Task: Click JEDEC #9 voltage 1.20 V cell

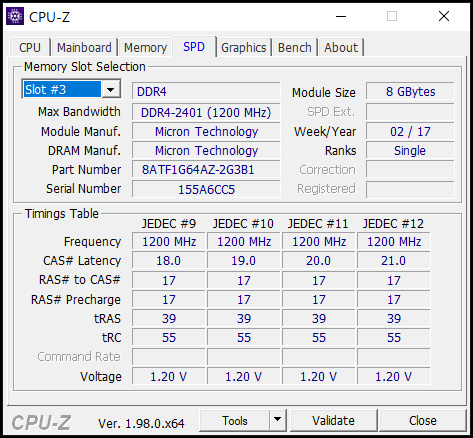Action: point(169,376)
